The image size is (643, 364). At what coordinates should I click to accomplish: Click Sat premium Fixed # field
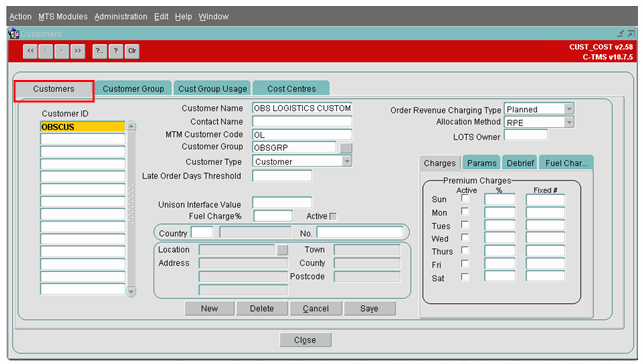[545, 276]
